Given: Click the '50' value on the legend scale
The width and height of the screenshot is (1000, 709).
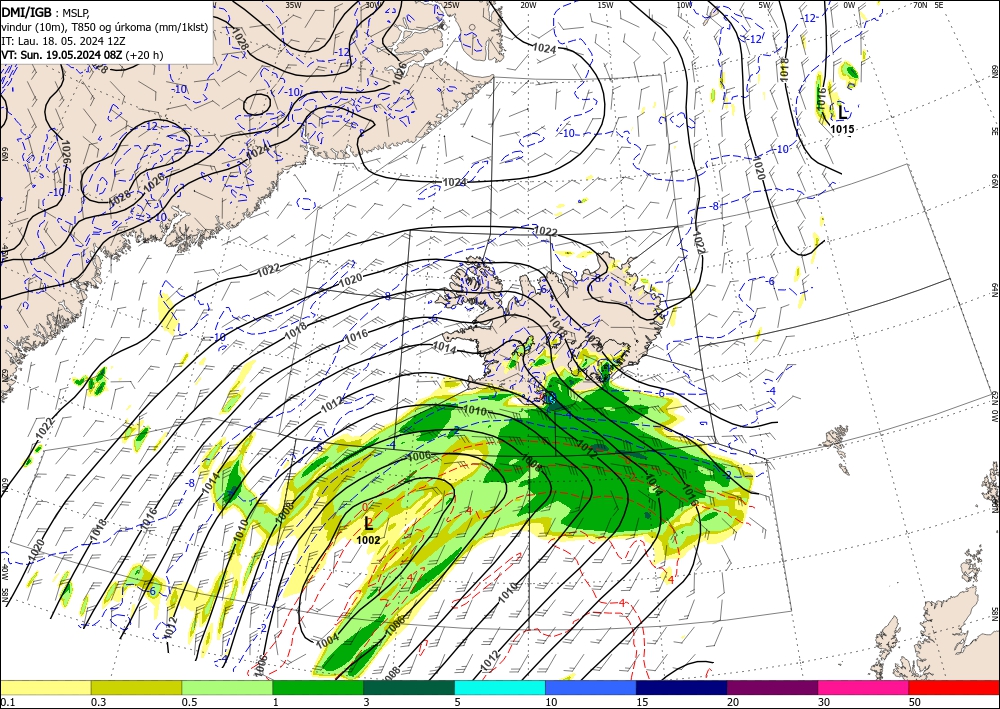Looking at the screenshot, I should (x=915, y=701).
